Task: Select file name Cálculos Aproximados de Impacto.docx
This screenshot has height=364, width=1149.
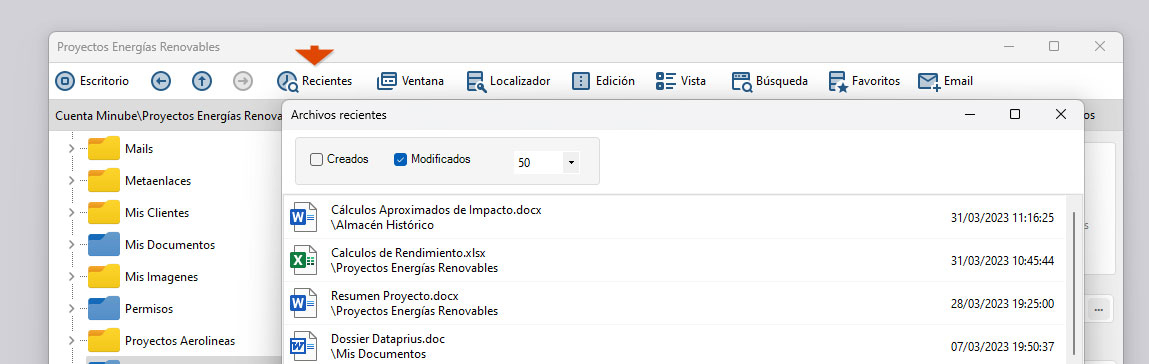Action: tap(436, 210)
